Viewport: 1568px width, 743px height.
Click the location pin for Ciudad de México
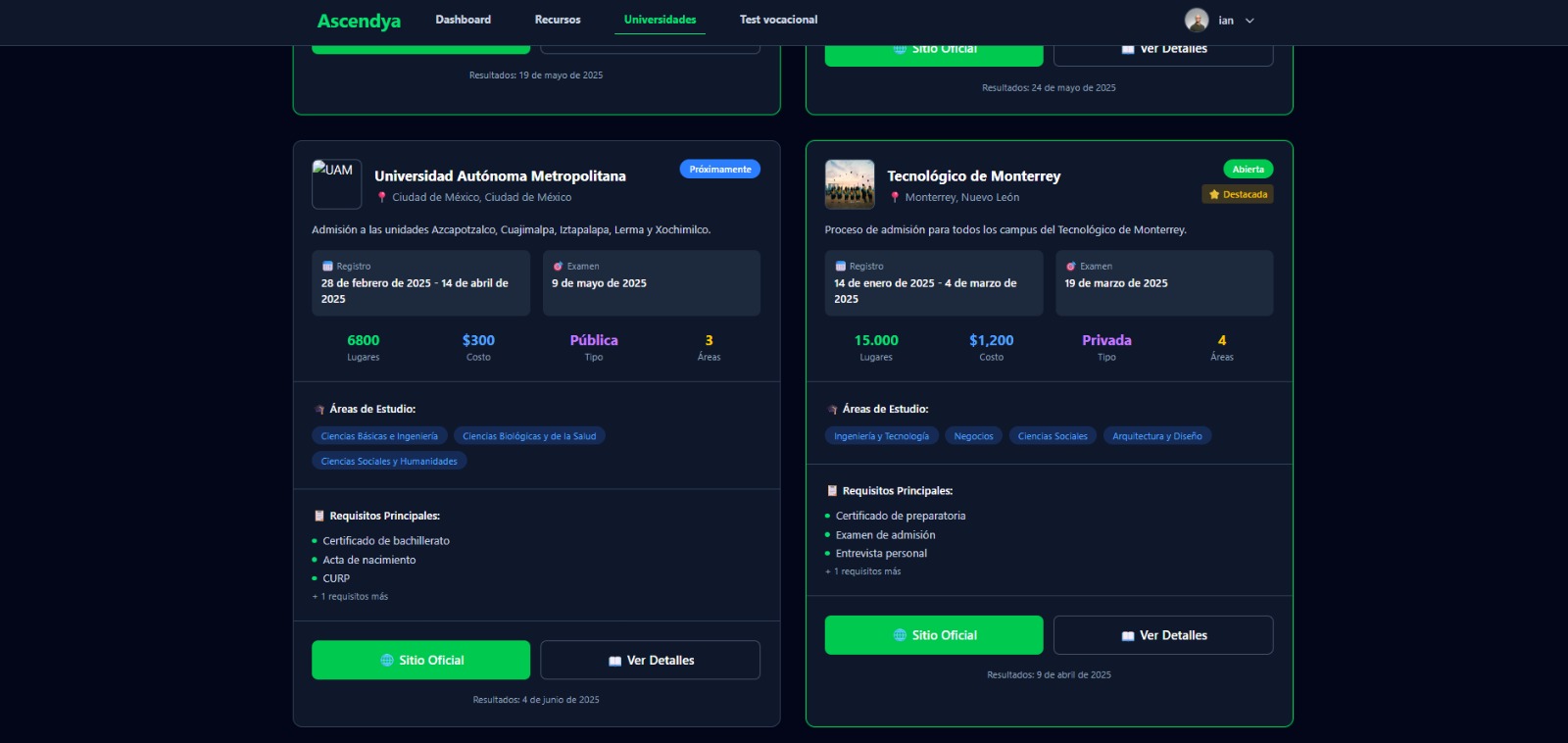[382, 197]
